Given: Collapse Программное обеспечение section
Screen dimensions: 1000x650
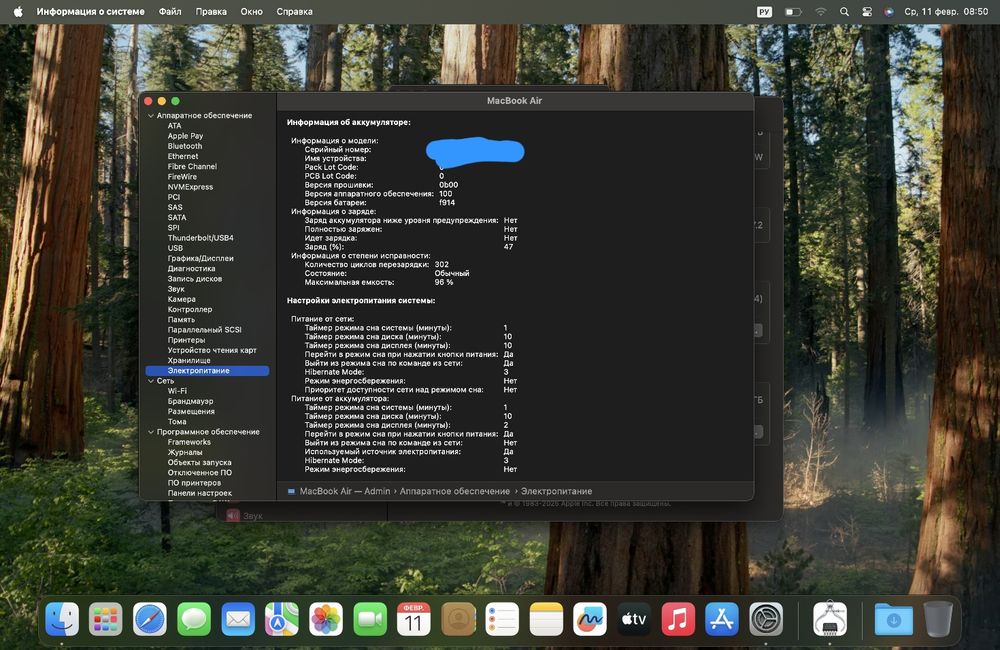Looking at the screenshot, I should coord(151,432).
